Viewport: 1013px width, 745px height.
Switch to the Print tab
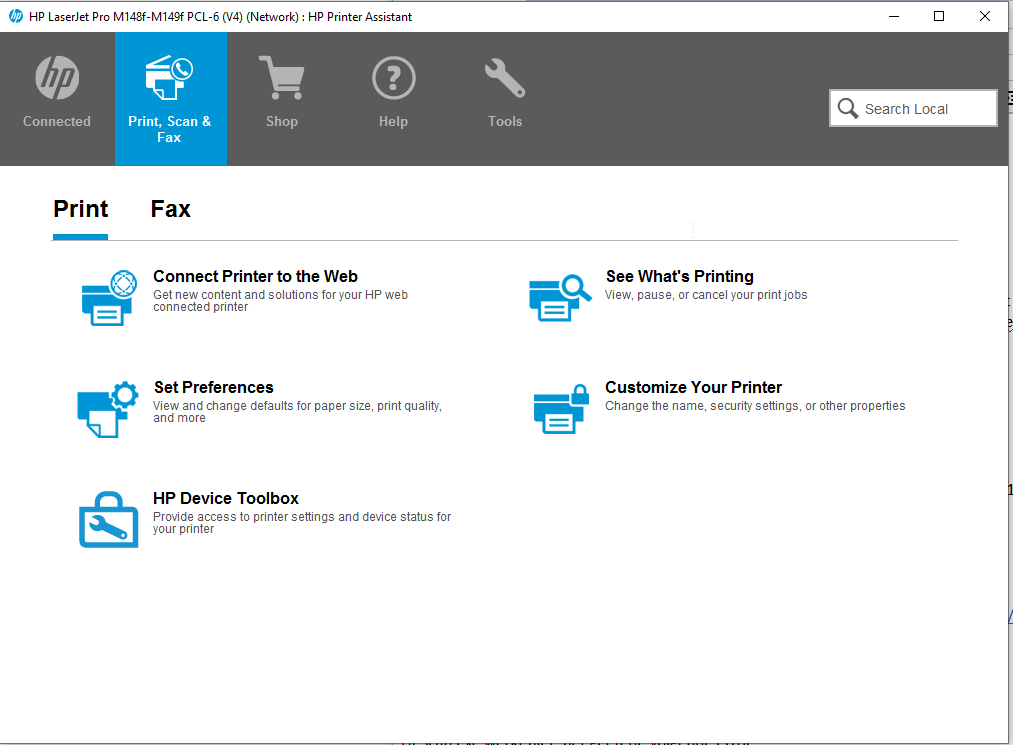tap(80, 209)
